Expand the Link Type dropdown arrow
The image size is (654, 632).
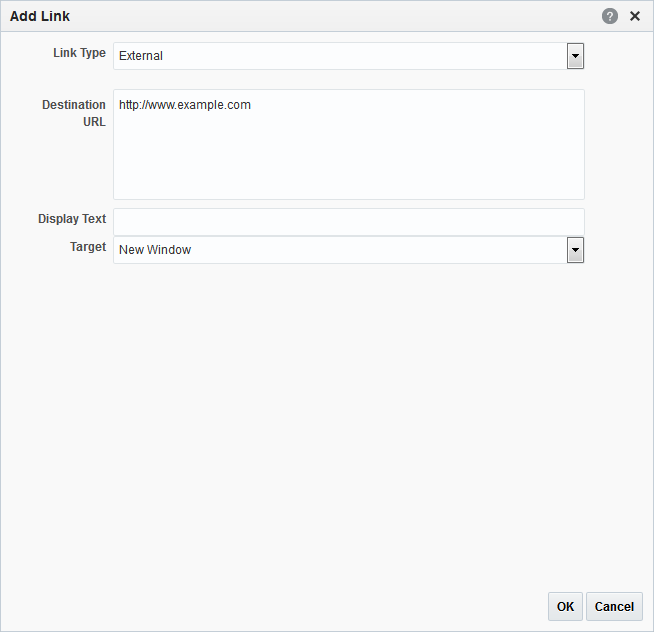(575, 56)
